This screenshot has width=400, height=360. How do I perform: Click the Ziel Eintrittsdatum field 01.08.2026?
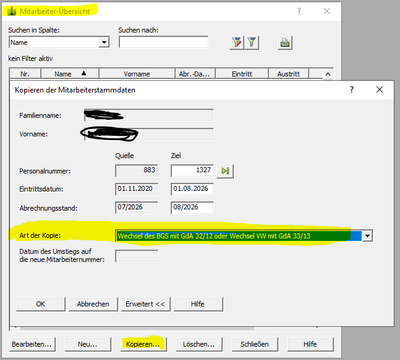tap(192, 189)
